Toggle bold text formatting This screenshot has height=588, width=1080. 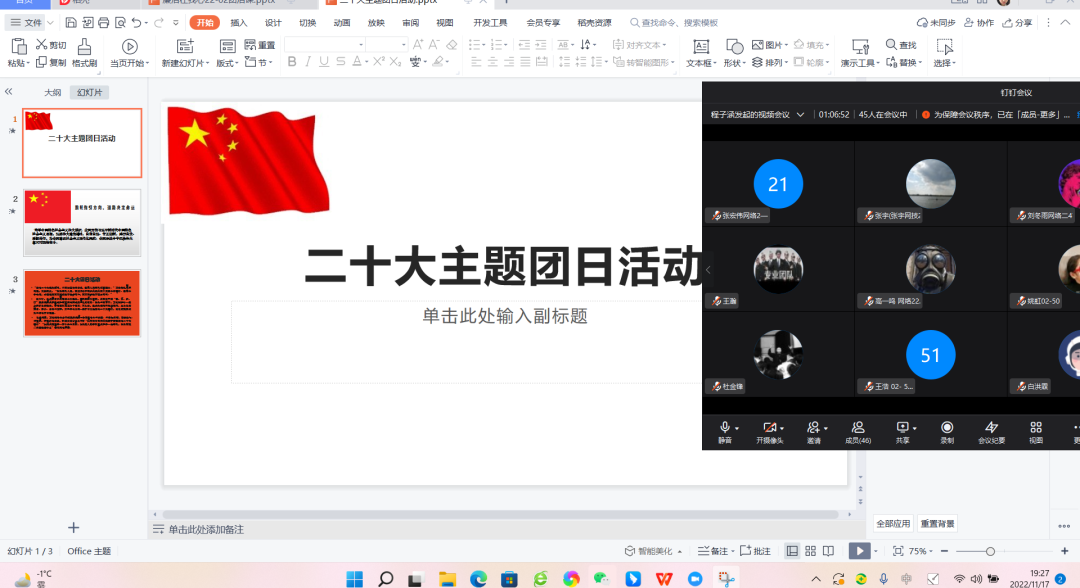[292, 62]
